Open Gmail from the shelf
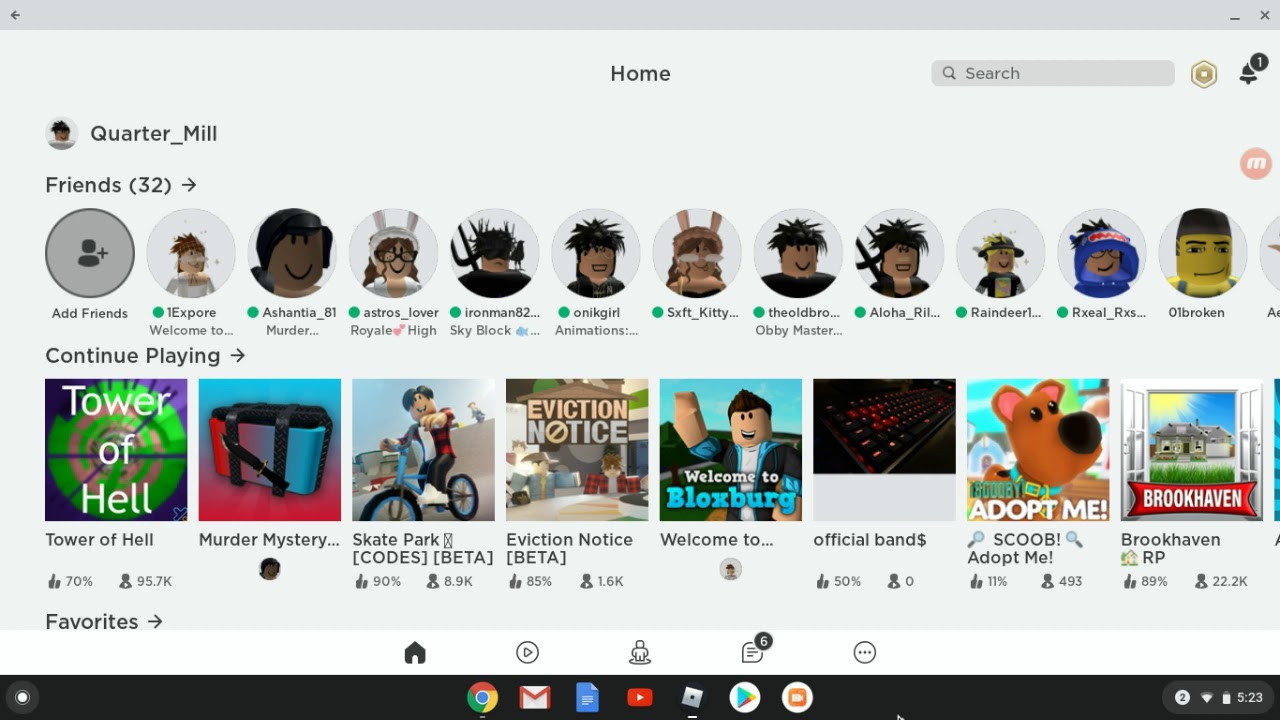Viewport: 1280px width, 720px height. [535, 698]
